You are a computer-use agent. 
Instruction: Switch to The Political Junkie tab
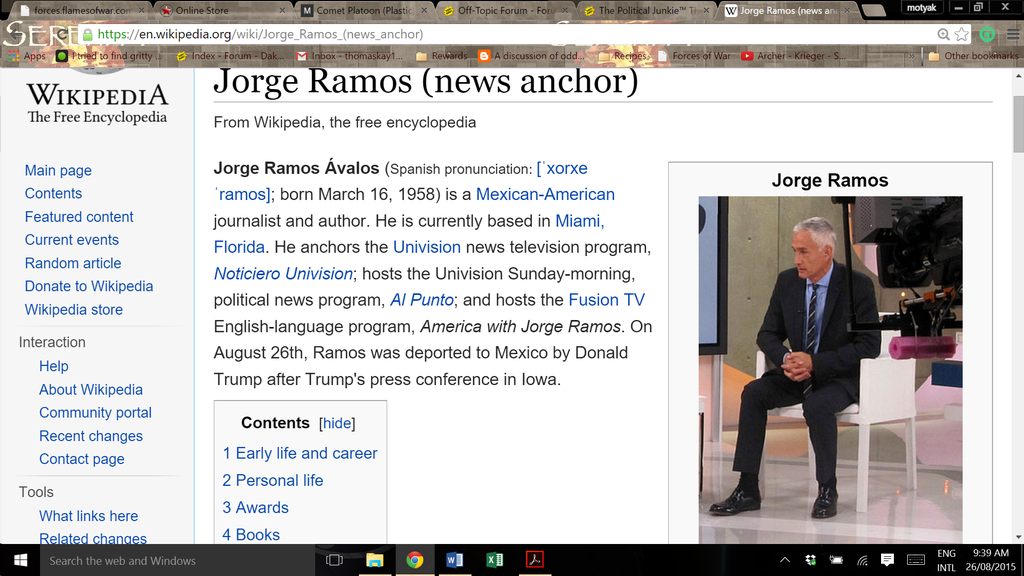point(648,10)
